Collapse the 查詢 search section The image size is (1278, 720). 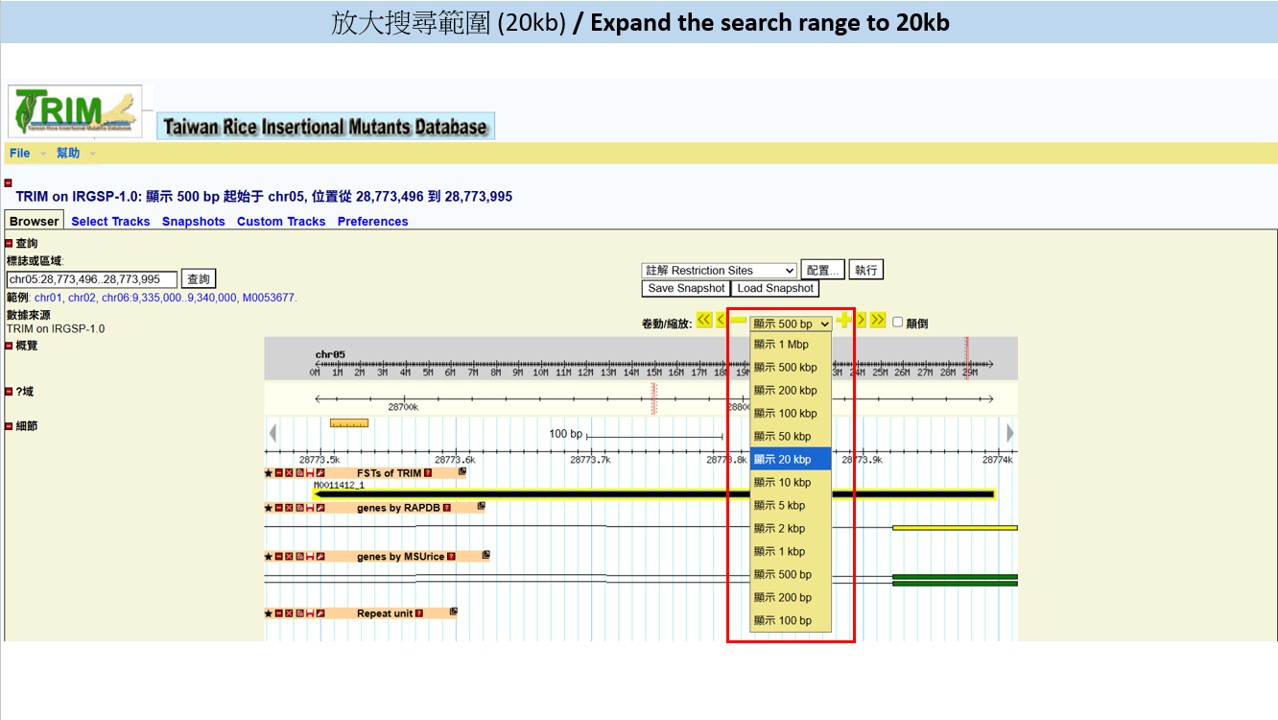point(9,244)
